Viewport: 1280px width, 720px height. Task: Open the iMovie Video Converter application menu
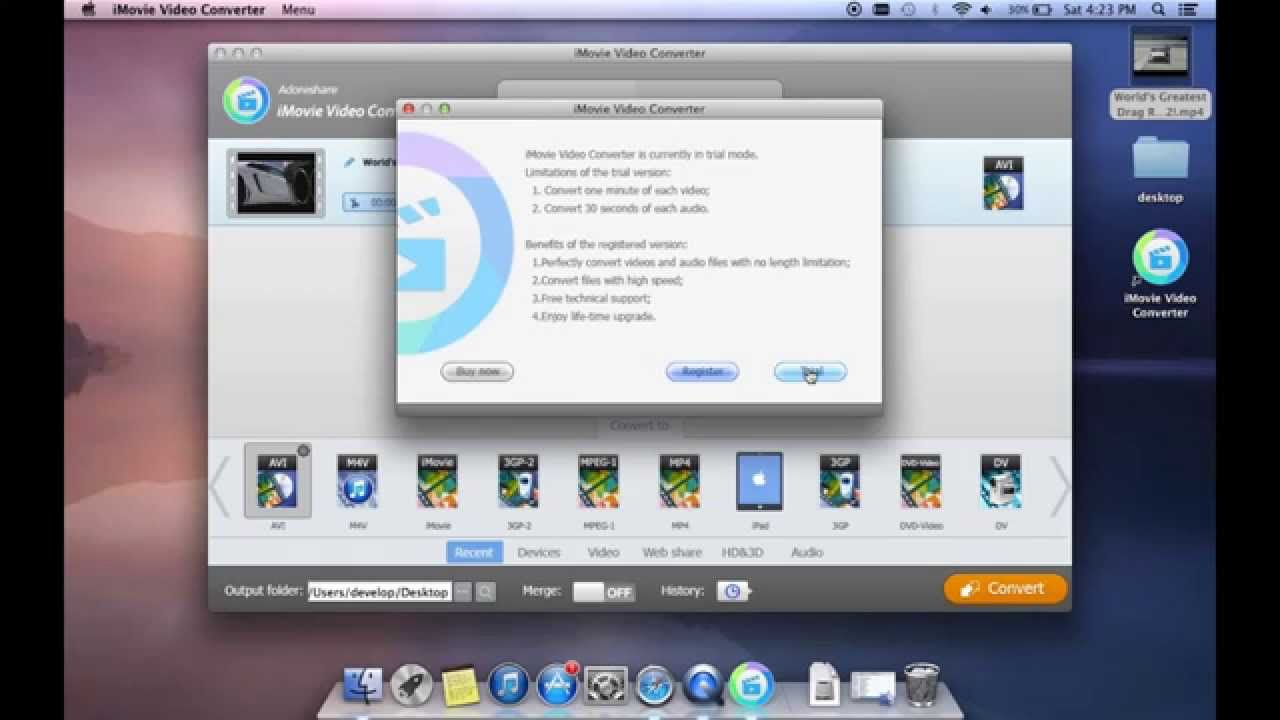coord(188,9)
